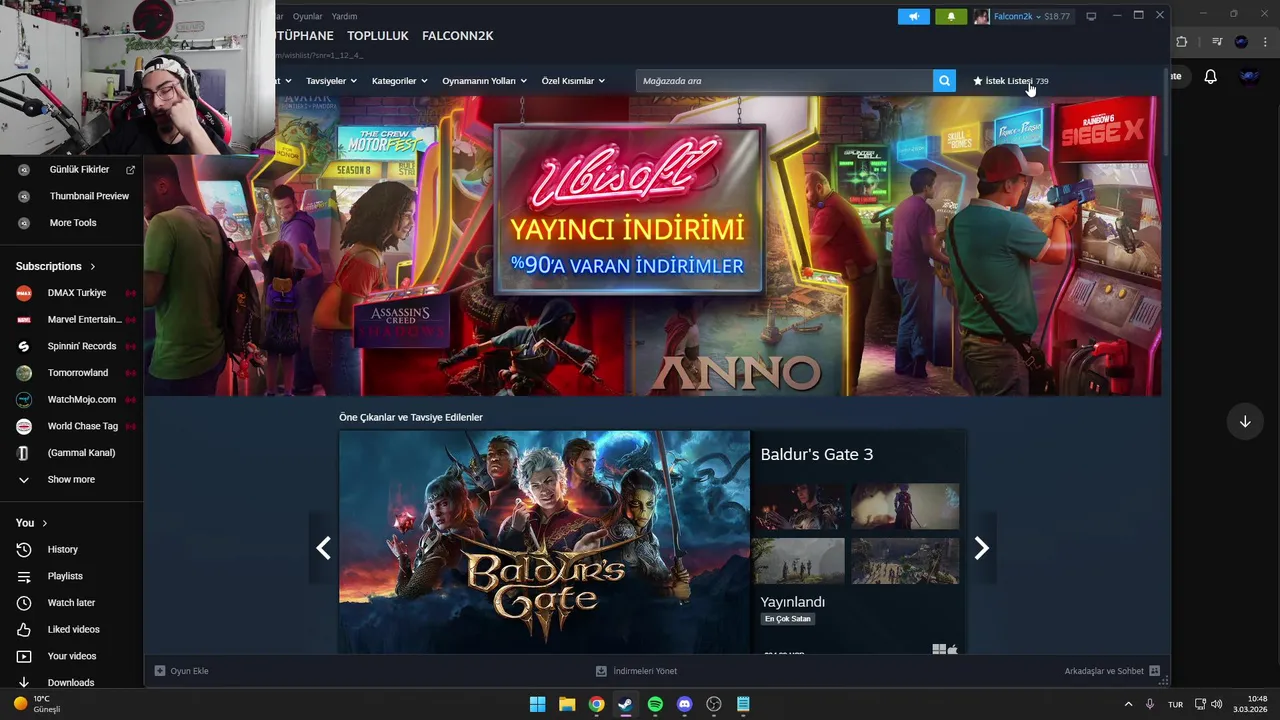This screenshot has height=720, width=1280.
Task: Open İndirmeleri Yönet downloads manager
Action: click(x=636, y=671)
